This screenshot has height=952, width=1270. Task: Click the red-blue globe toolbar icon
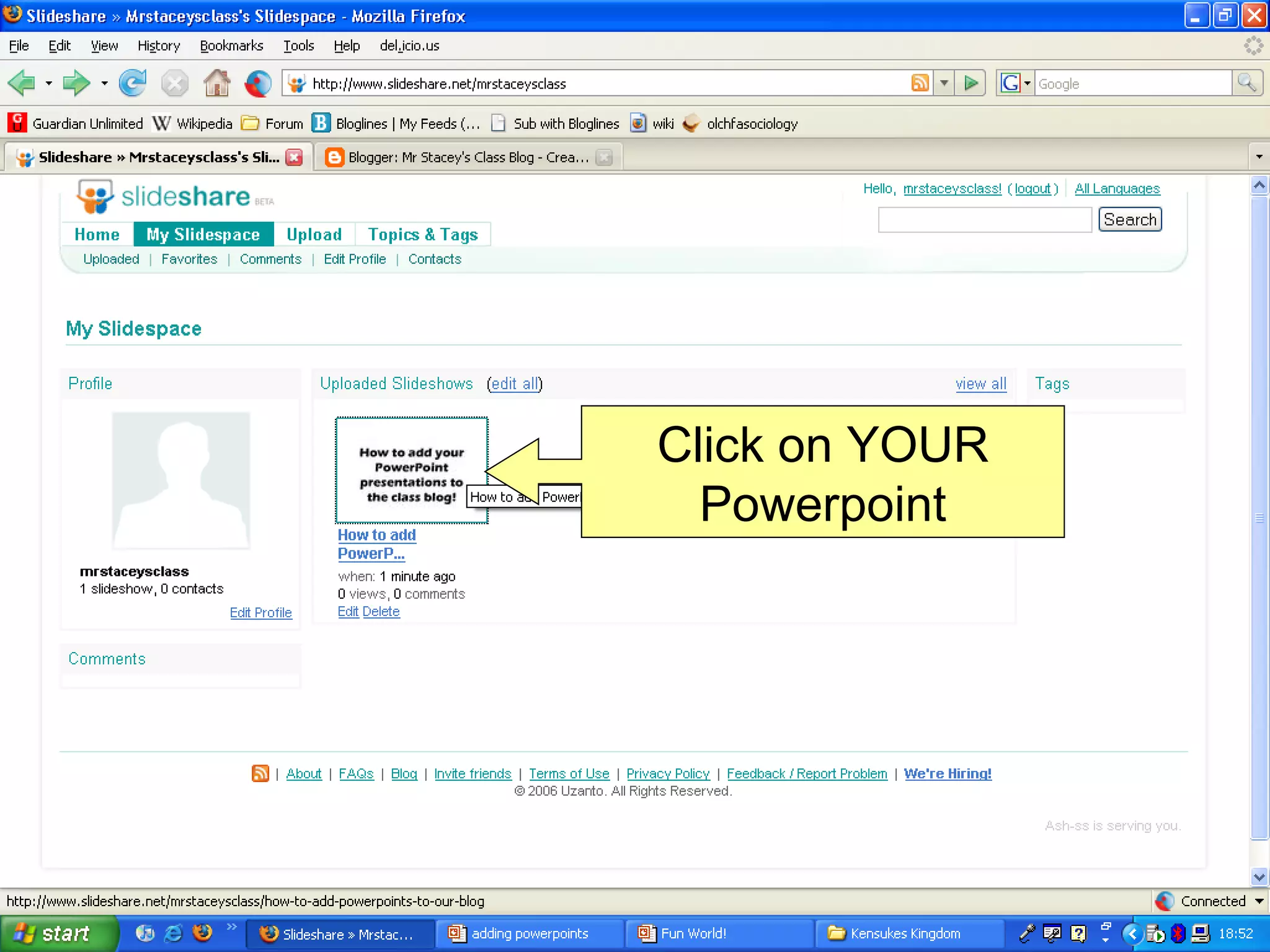258,83
